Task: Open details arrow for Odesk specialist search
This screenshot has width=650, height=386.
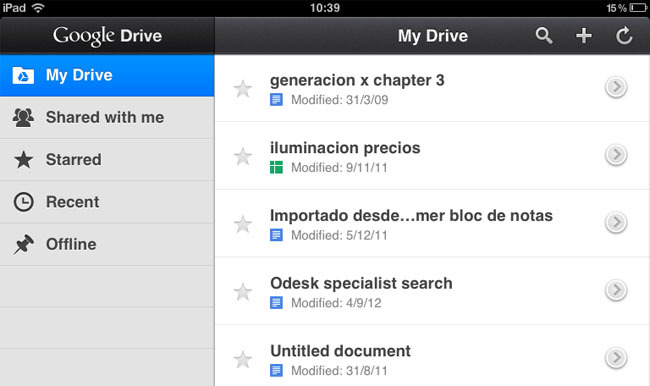Action: 616,290
